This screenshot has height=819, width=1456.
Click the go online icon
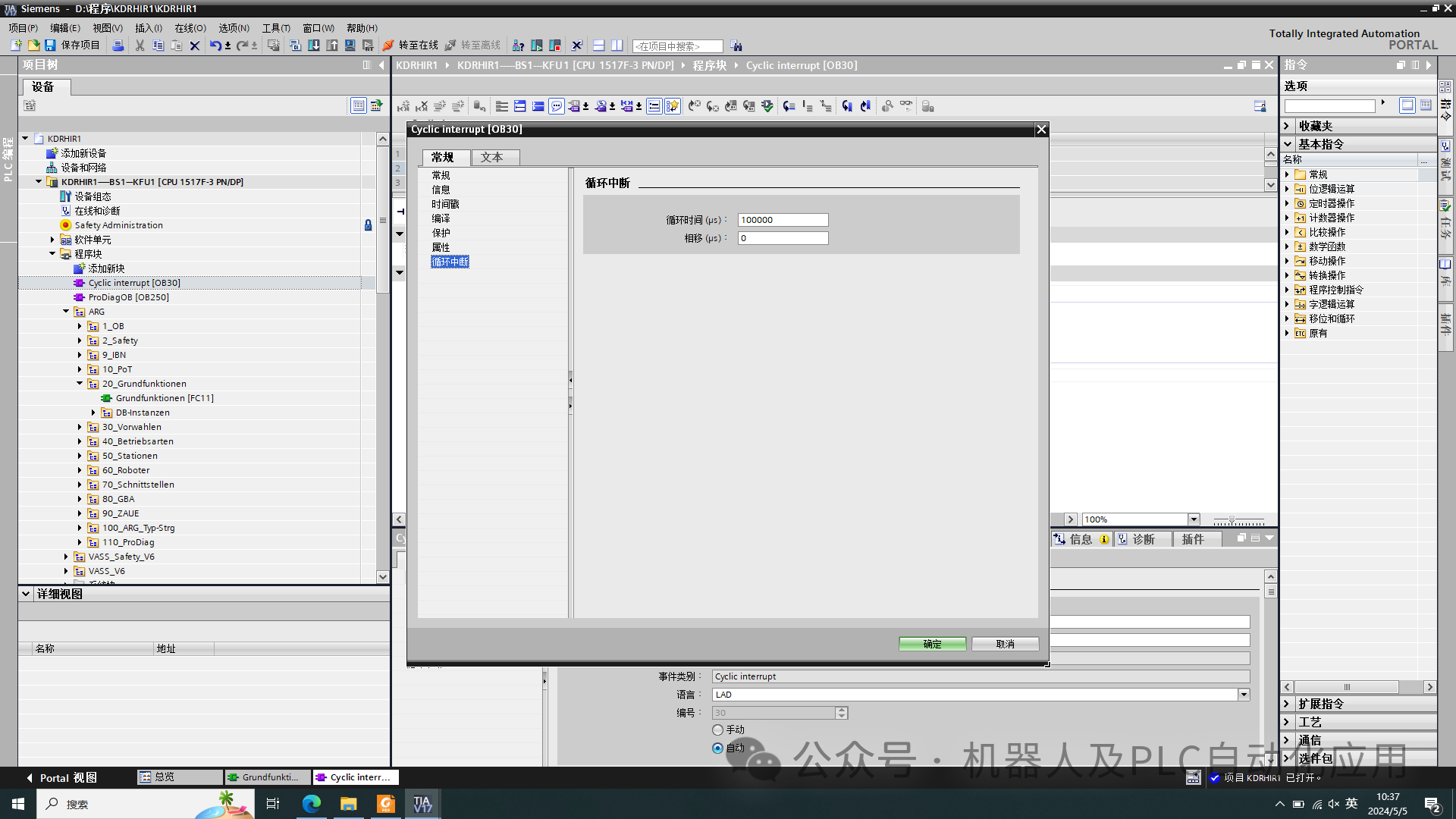pyautogui.click(x=388, y=45)
